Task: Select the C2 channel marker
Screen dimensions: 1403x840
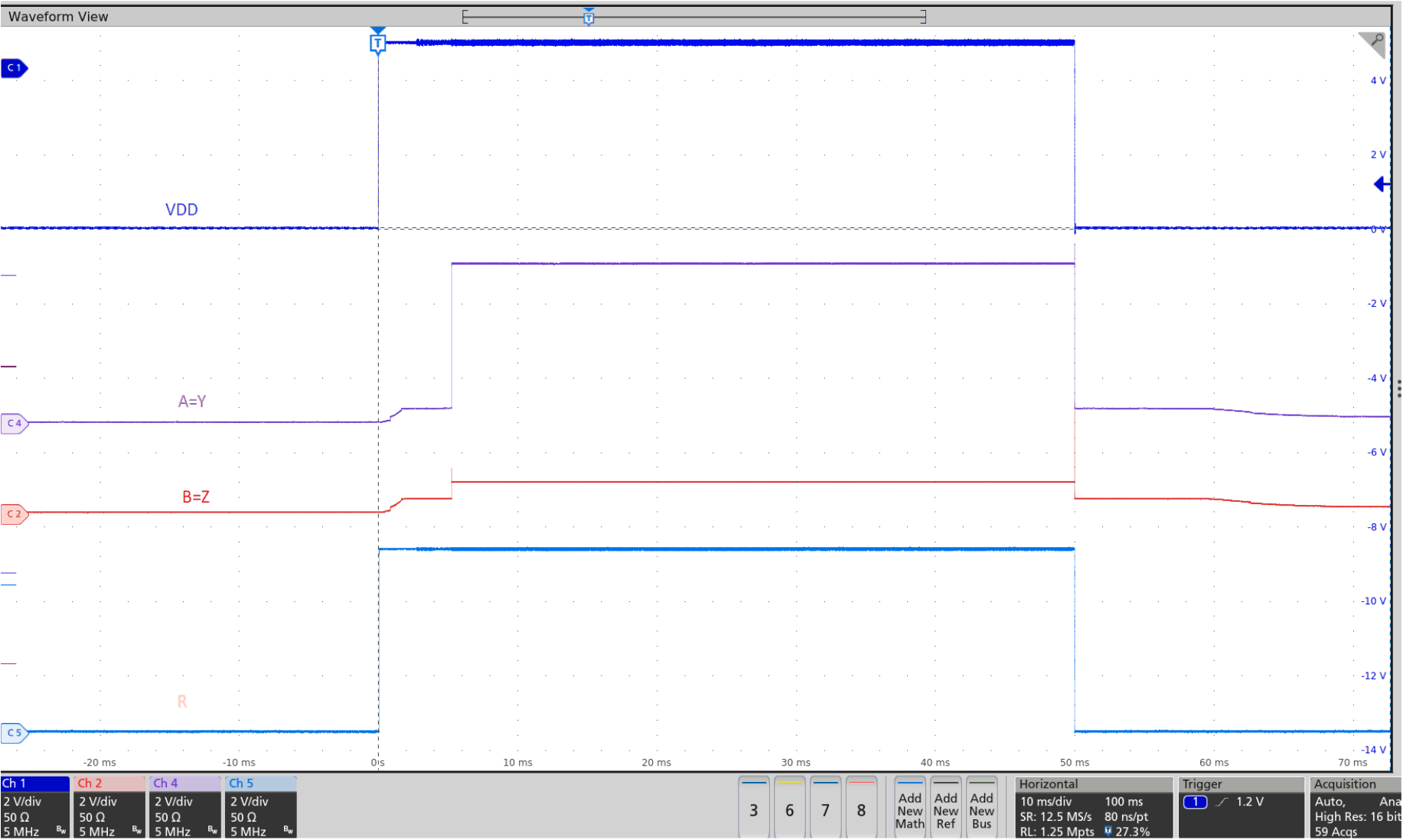Action: coord(15,514)
